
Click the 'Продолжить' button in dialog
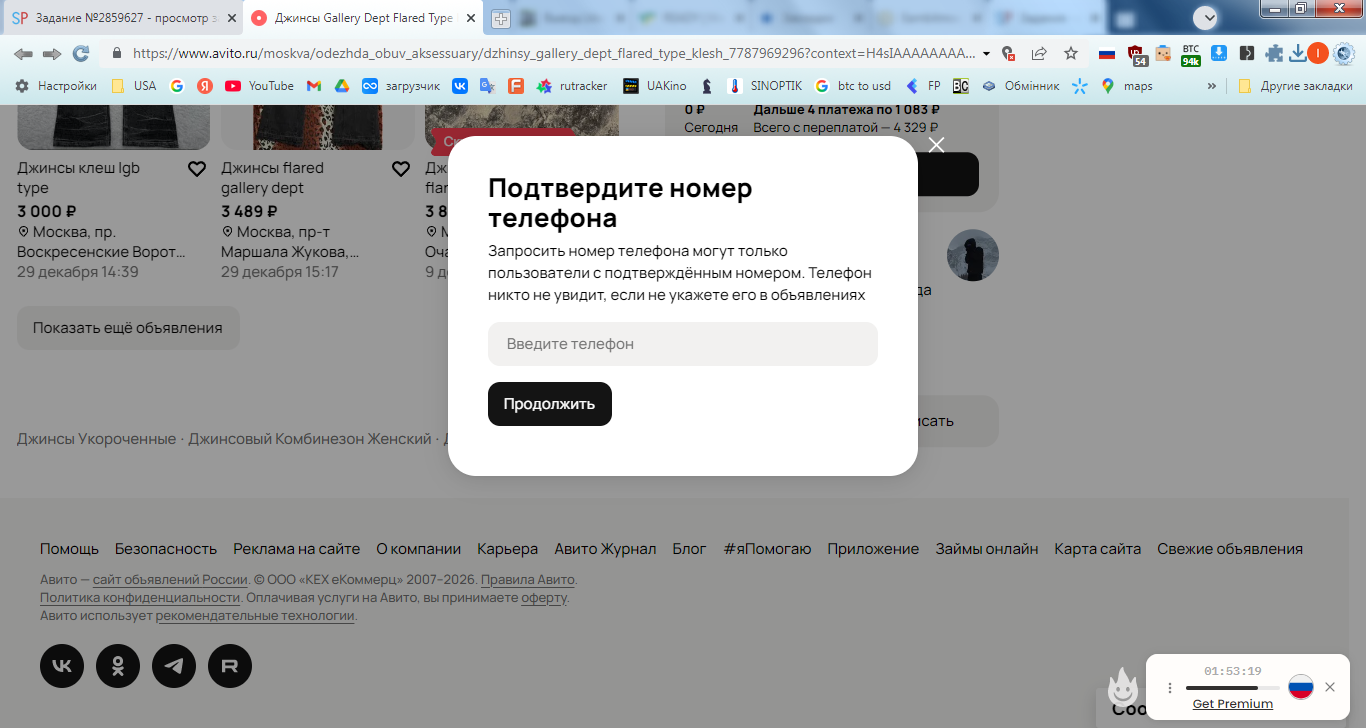pos(550,404)
